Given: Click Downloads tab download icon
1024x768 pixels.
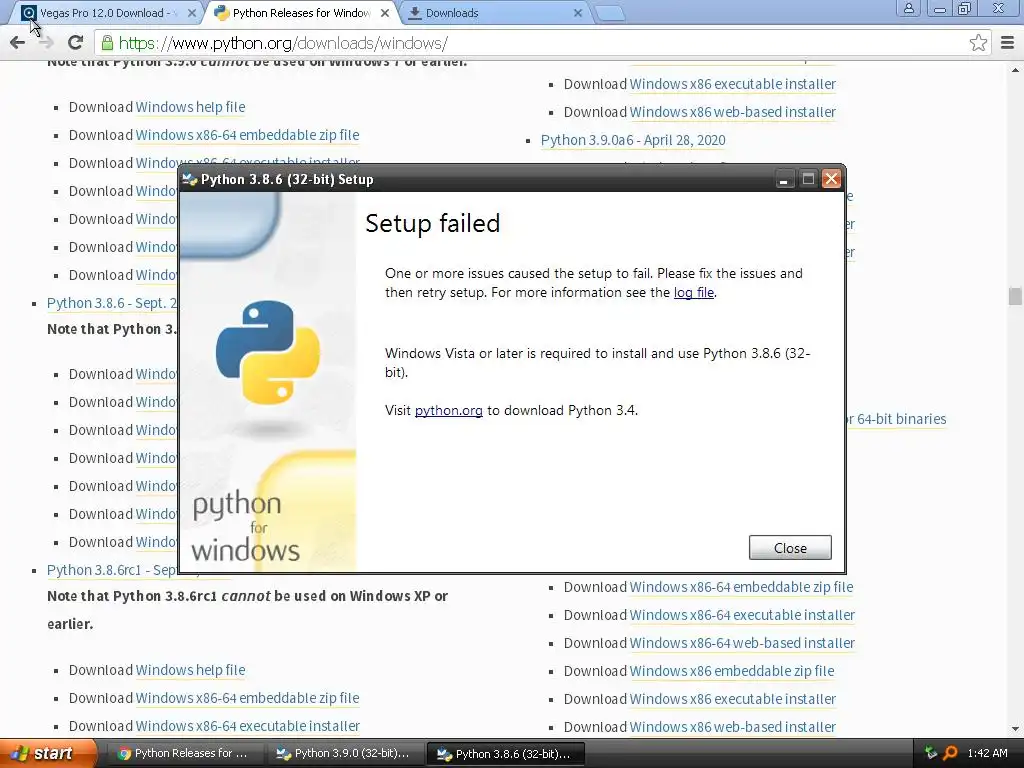Looking at the screenshot, I should 414,13.
